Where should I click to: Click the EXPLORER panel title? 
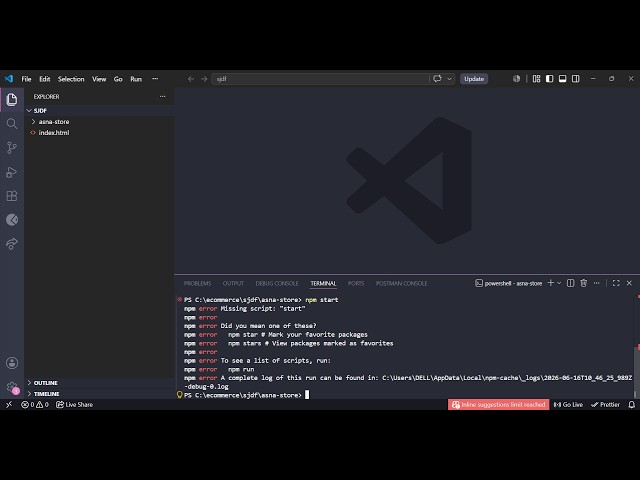click(46, 97)
